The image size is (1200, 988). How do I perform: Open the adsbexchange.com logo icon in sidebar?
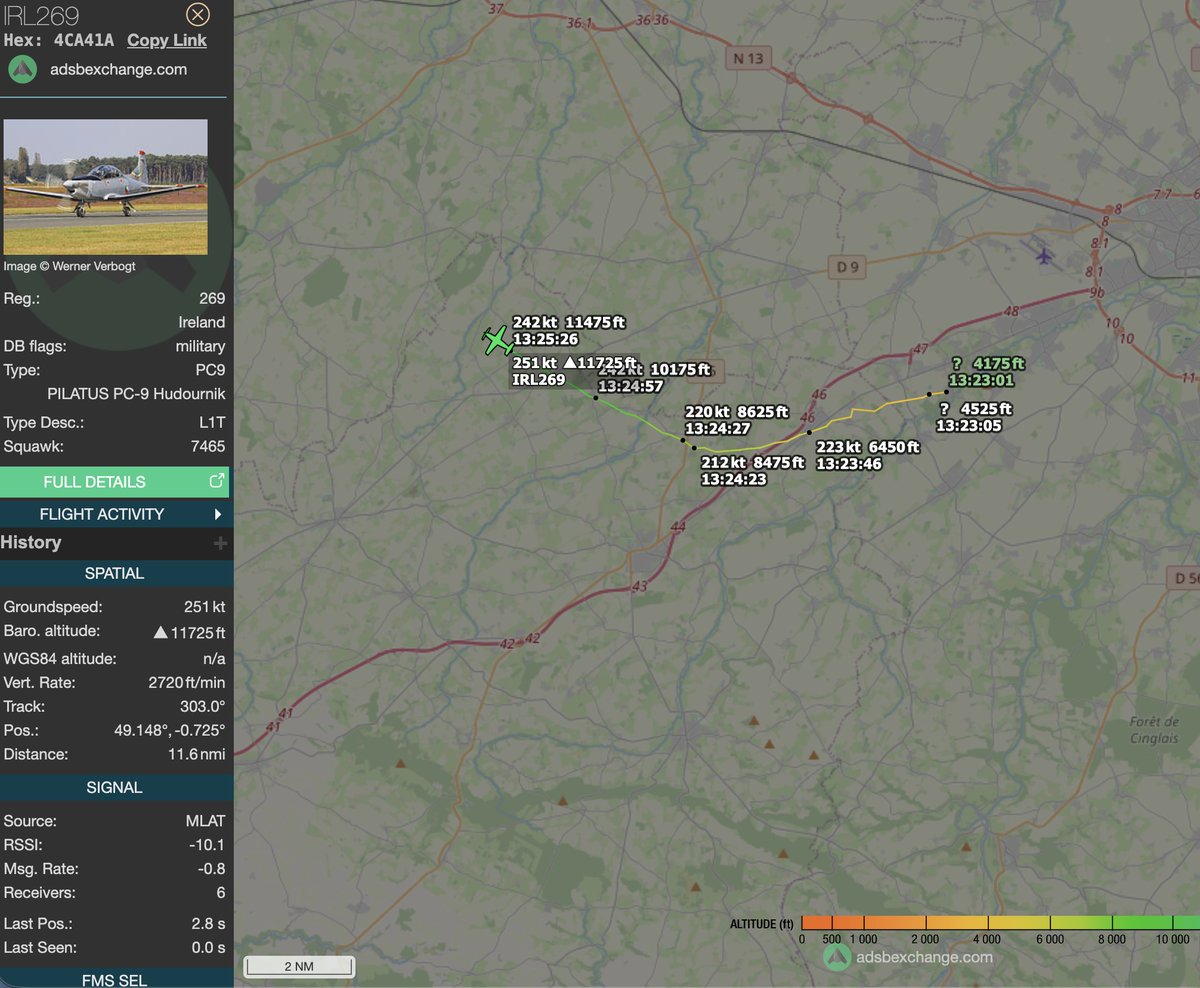tap(22, 70)
